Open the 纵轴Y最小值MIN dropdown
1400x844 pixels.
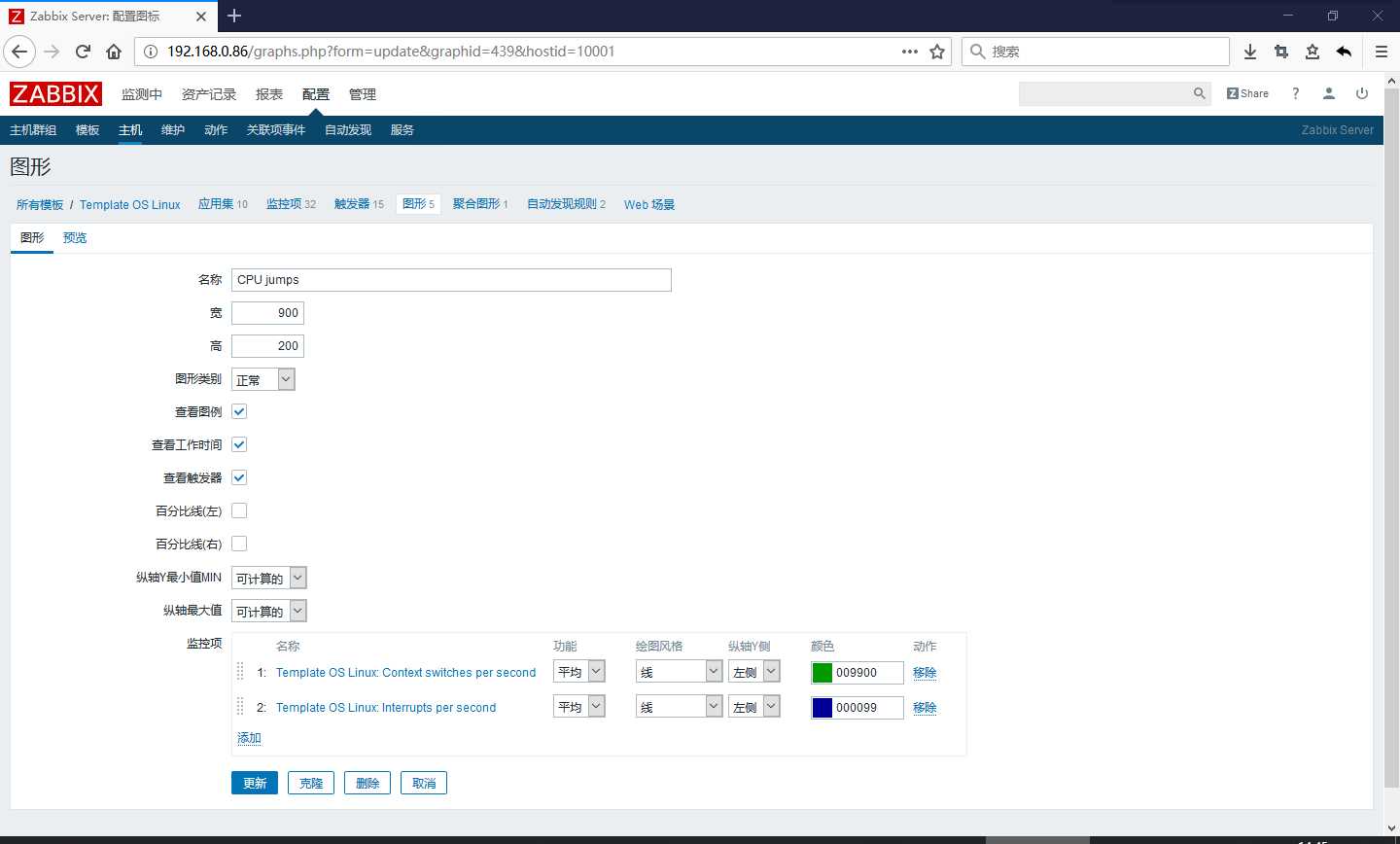click(268, 578)
